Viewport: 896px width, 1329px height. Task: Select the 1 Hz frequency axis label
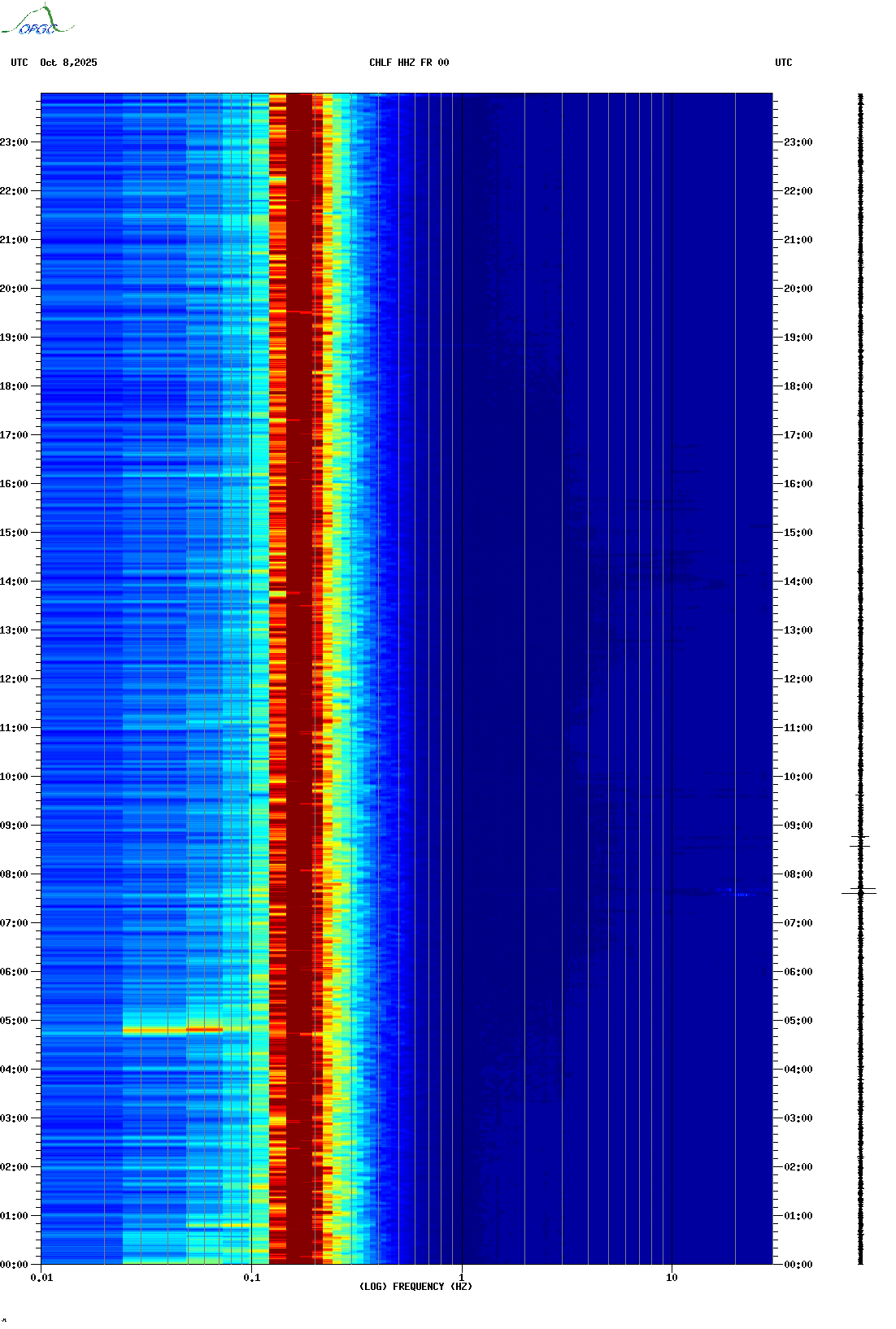coord(462,1278)
